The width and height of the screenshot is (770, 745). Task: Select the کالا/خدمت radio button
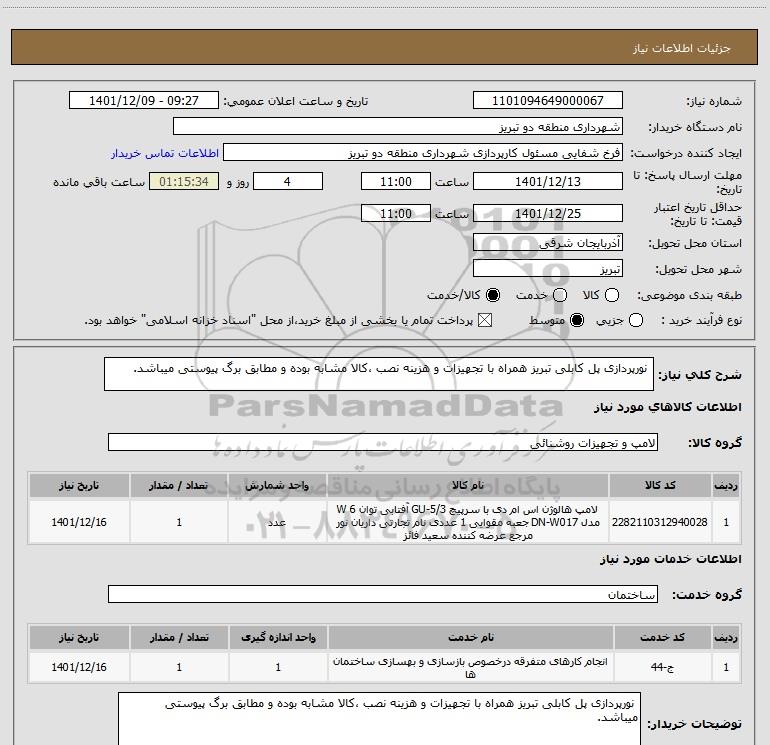tap(493, 295)
